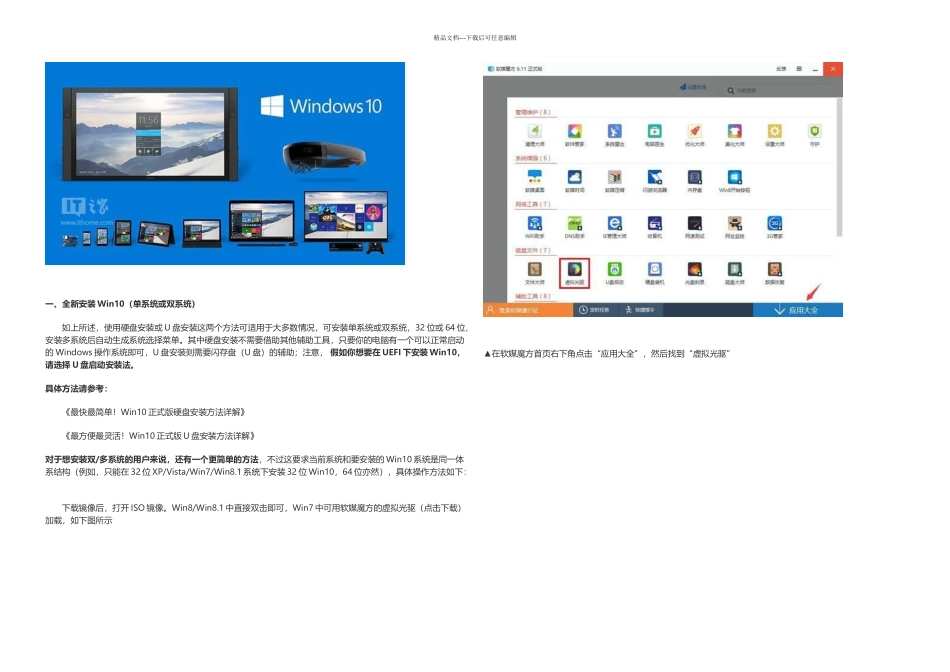The height and width of the screenshot is (672, 950).
Task: Open the 守护 shield icon
Action: click(x=814, y=131)
